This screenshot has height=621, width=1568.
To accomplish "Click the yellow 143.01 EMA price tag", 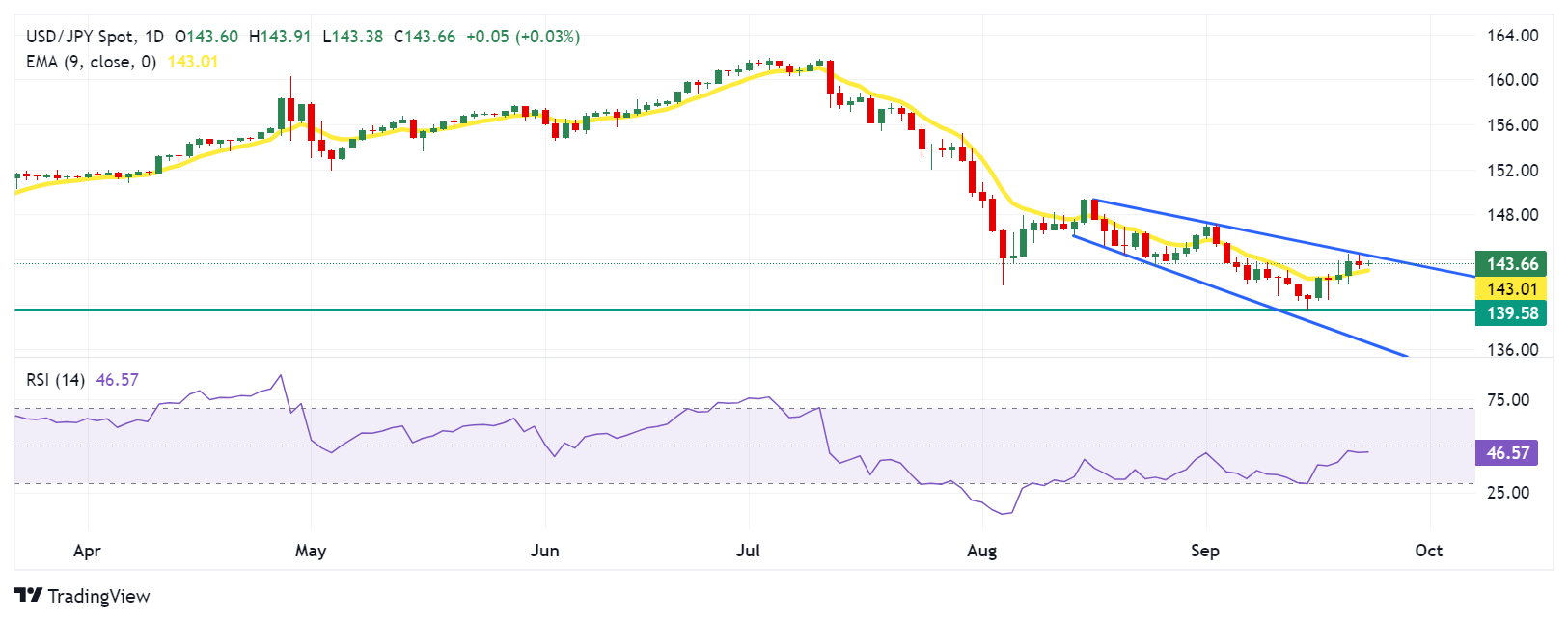I will click(1511, 289).
